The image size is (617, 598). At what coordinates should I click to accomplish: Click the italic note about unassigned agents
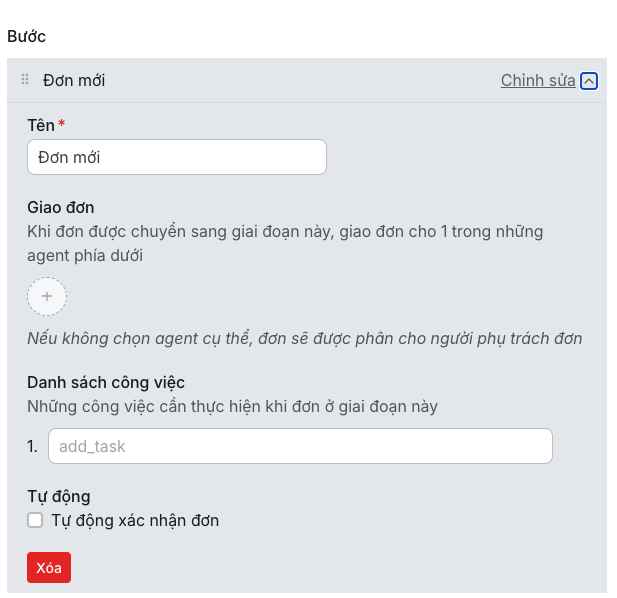point(304,338)
